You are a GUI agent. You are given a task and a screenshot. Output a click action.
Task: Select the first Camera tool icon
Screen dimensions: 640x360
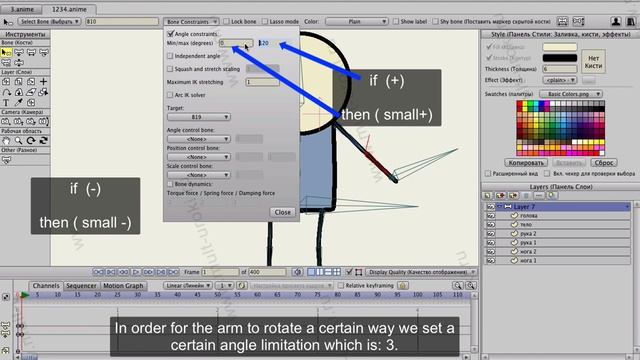(6, 122)
